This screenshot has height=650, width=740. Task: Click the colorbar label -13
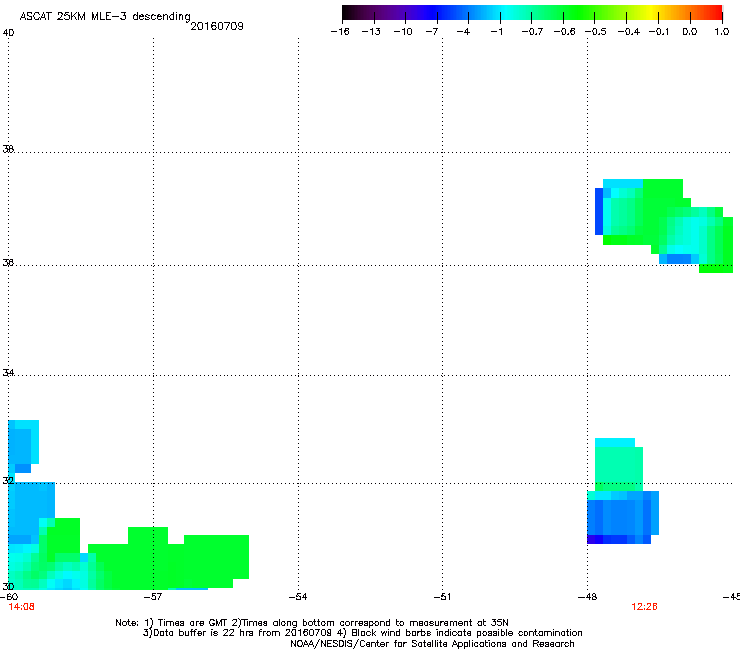pos(371,32)
